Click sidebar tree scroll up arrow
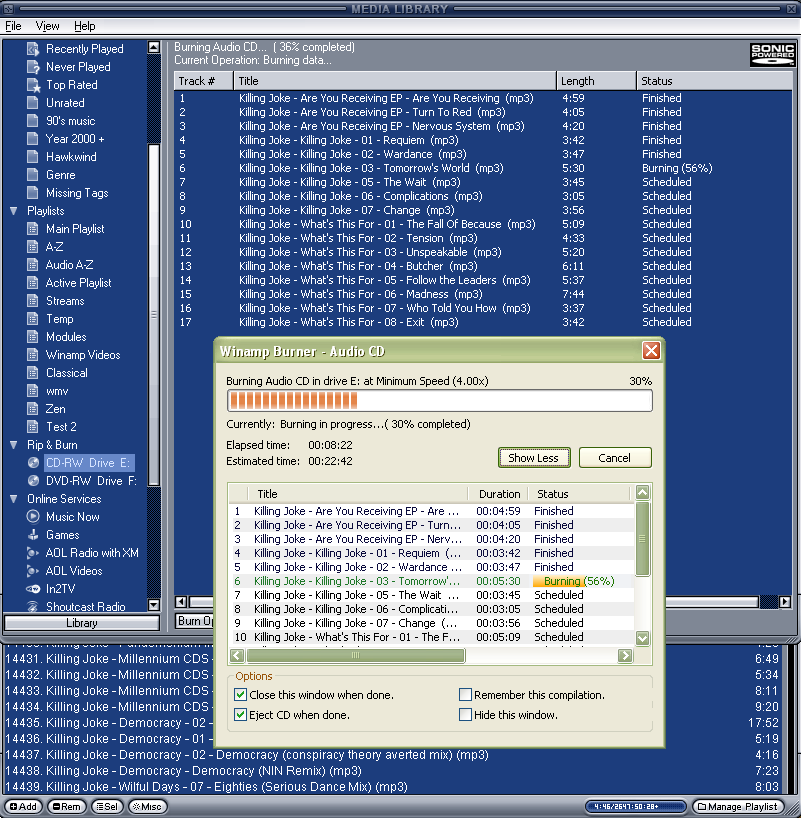 [153, 47]
